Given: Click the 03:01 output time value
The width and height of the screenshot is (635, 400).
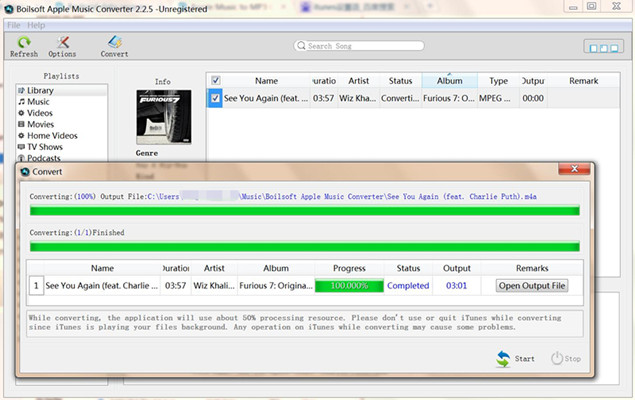Looking at the screenshot, I should [x=456, y=285].
